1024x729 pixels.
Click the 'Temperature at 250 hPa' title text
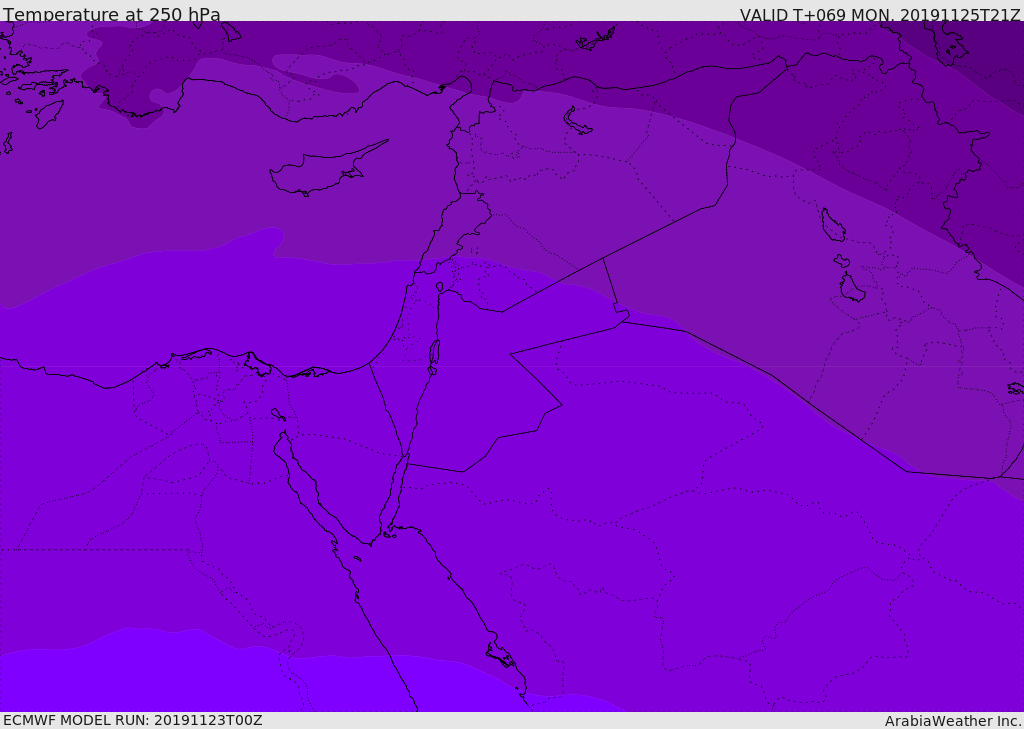[x=112, y=14]
